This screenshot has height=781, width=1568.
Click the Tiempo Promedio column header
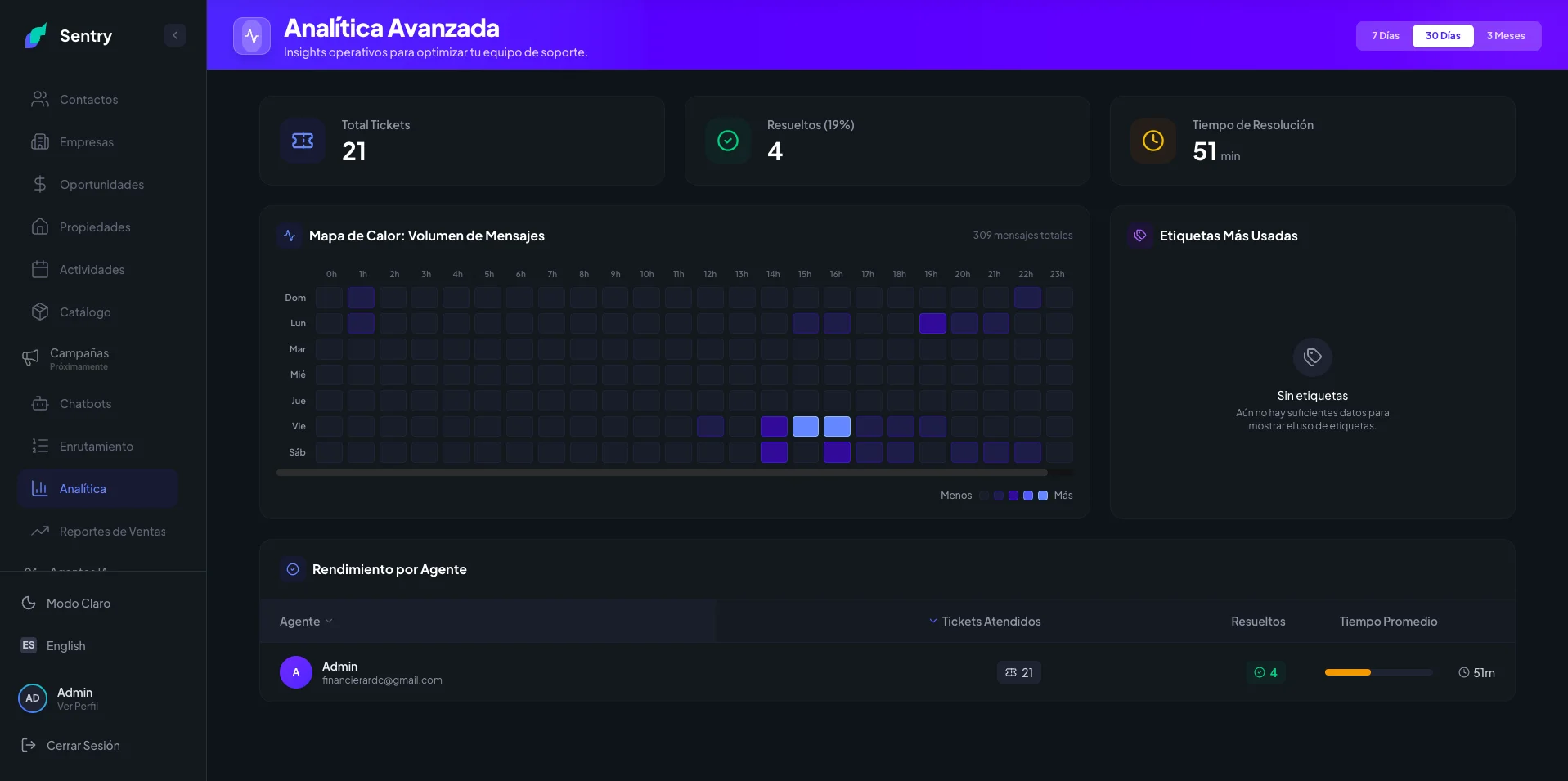(1388, 622)
